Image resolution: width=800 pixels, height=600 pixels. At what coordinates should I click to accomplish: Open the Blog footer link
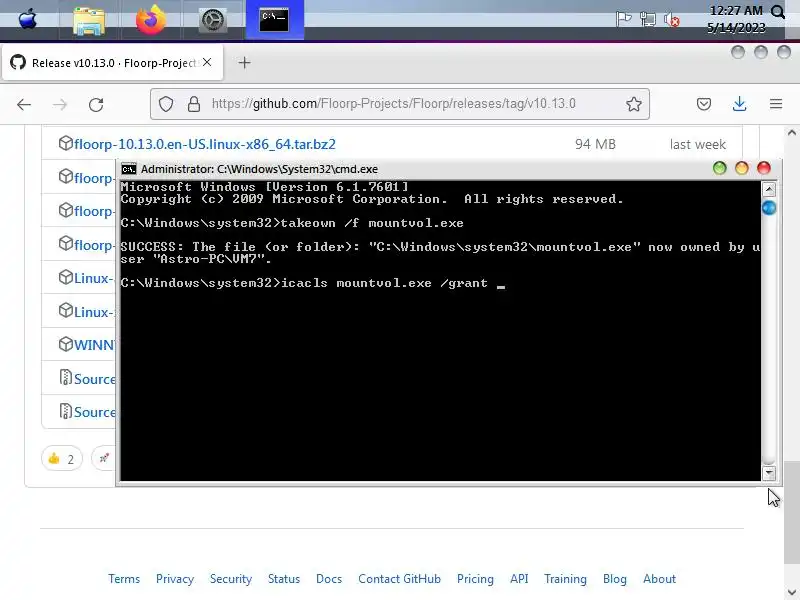click(x=615, y=579)
